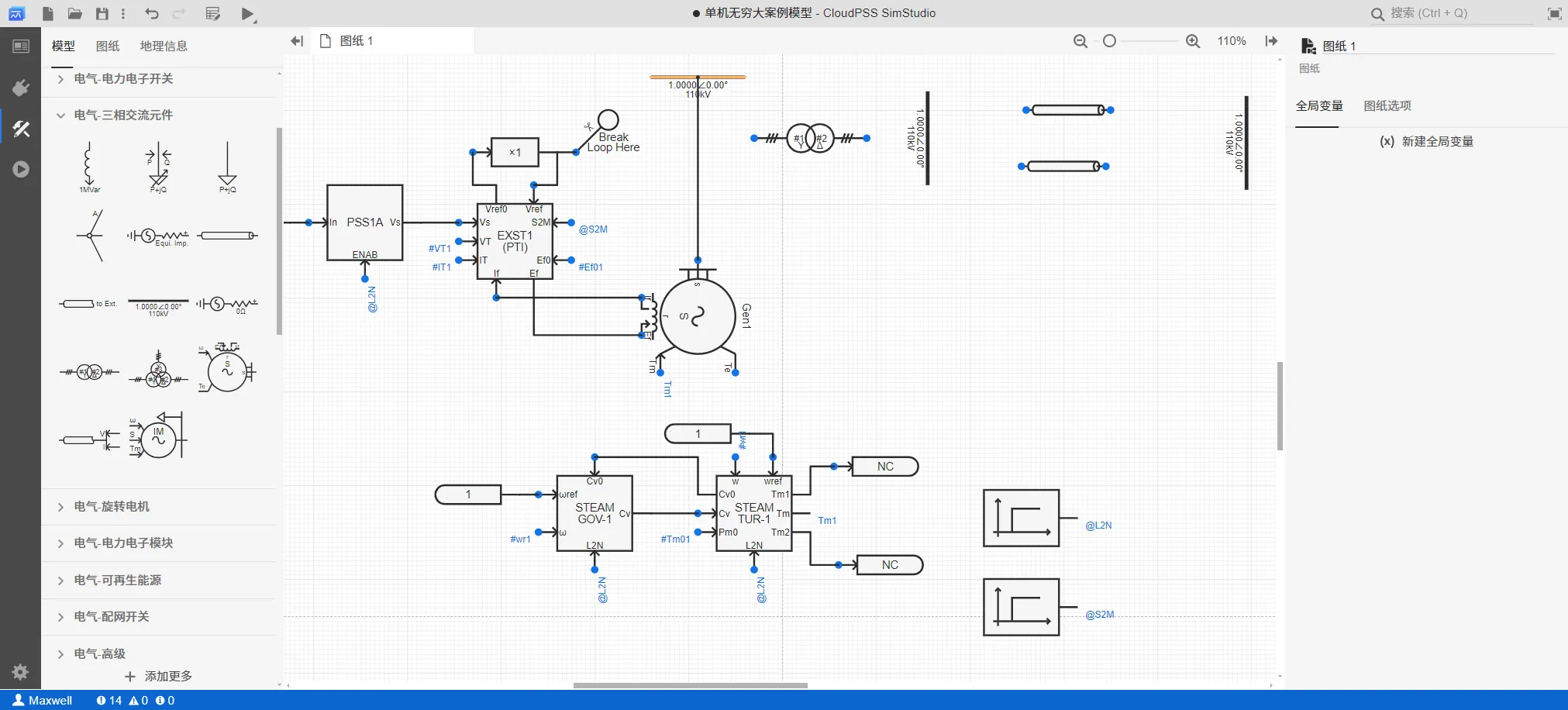Click error count 14 in status bar
This screenshot has height=710, width=1568.
click(109, 700)
